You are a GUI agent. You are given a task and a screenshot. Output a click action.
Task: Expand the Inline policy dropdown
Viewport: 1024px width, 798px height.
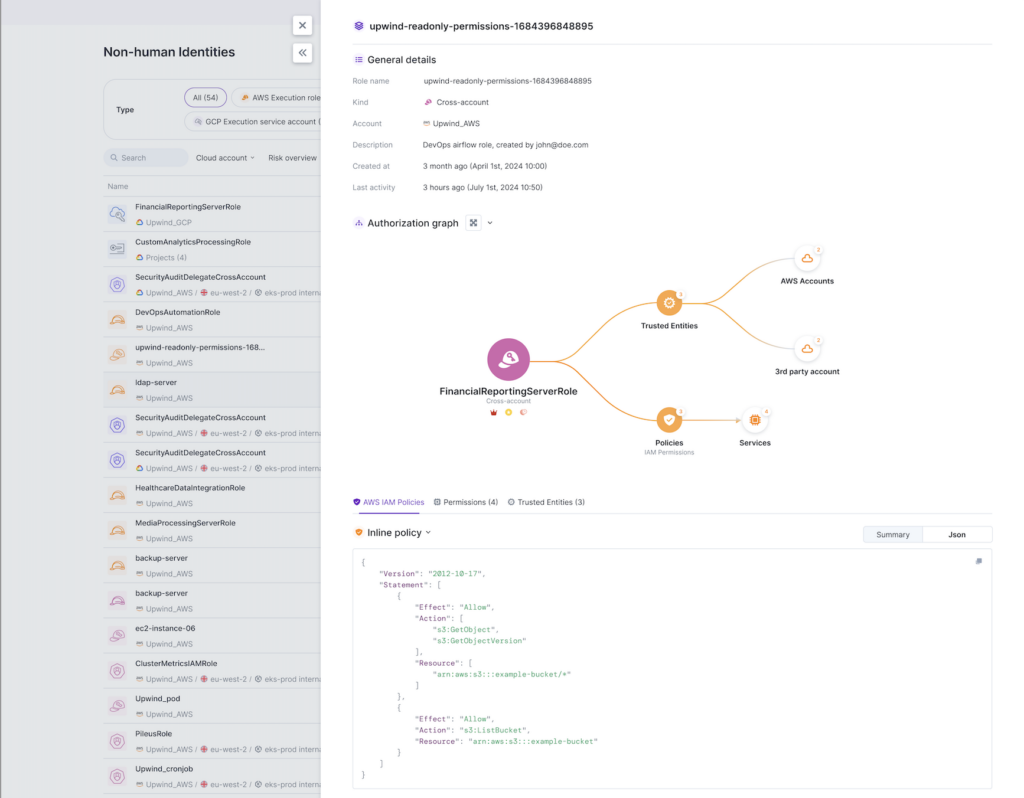(x=428, y=532)
